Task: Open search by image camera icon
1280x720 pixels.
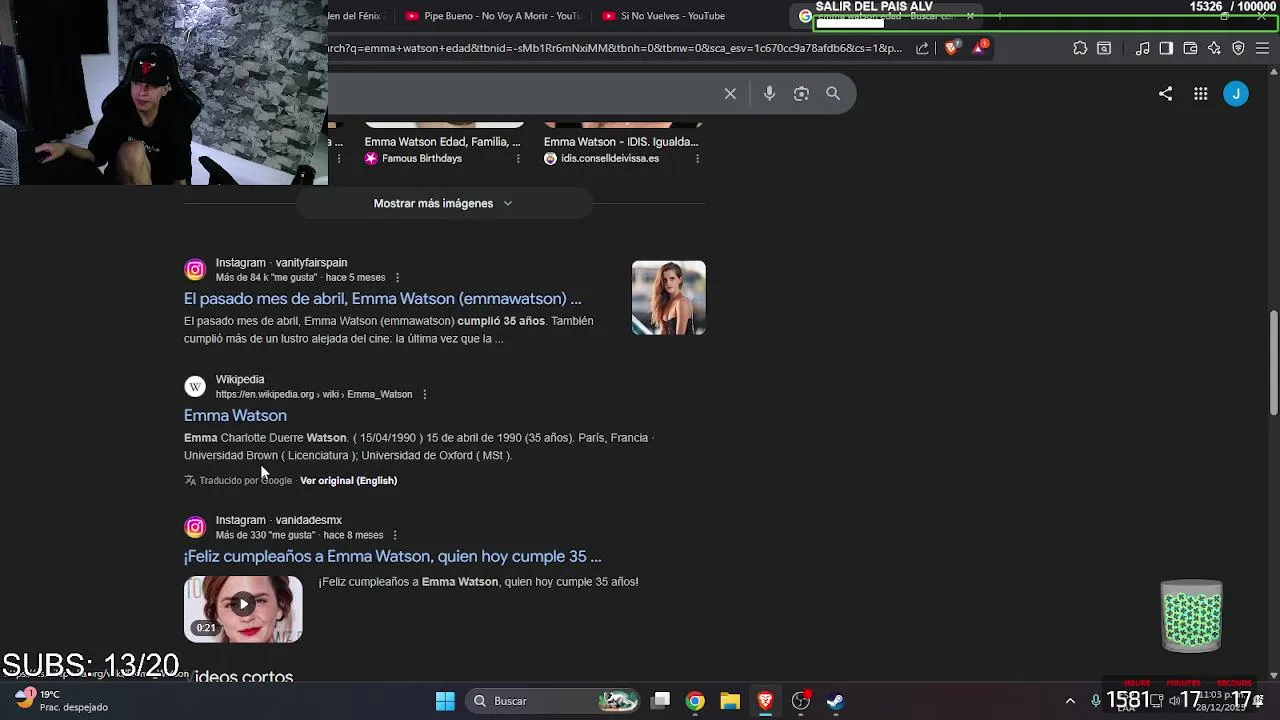Action: 801,93
